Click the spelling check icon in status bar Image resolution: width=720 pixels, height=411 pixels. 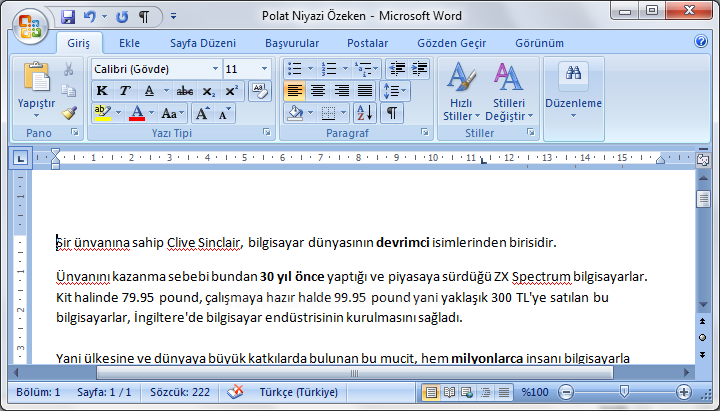[235, 392]
